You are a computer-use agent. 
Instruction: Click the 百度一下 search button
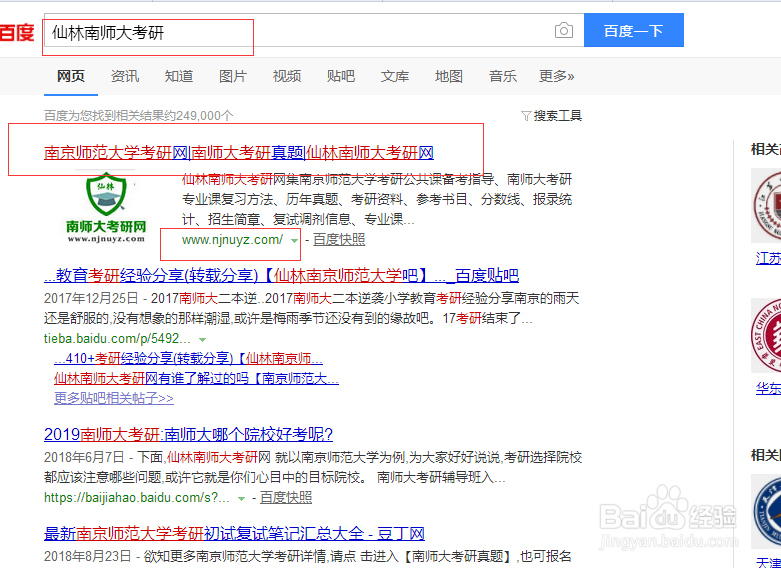634,30
